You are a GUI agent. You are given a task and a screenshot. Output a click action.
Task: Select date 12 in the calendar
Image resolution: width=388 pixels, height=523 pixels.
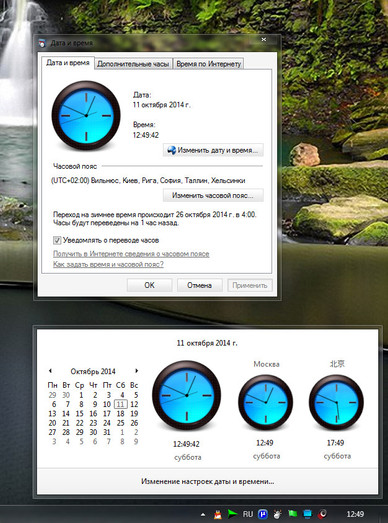pyautogui.click(x=134, y=404)
